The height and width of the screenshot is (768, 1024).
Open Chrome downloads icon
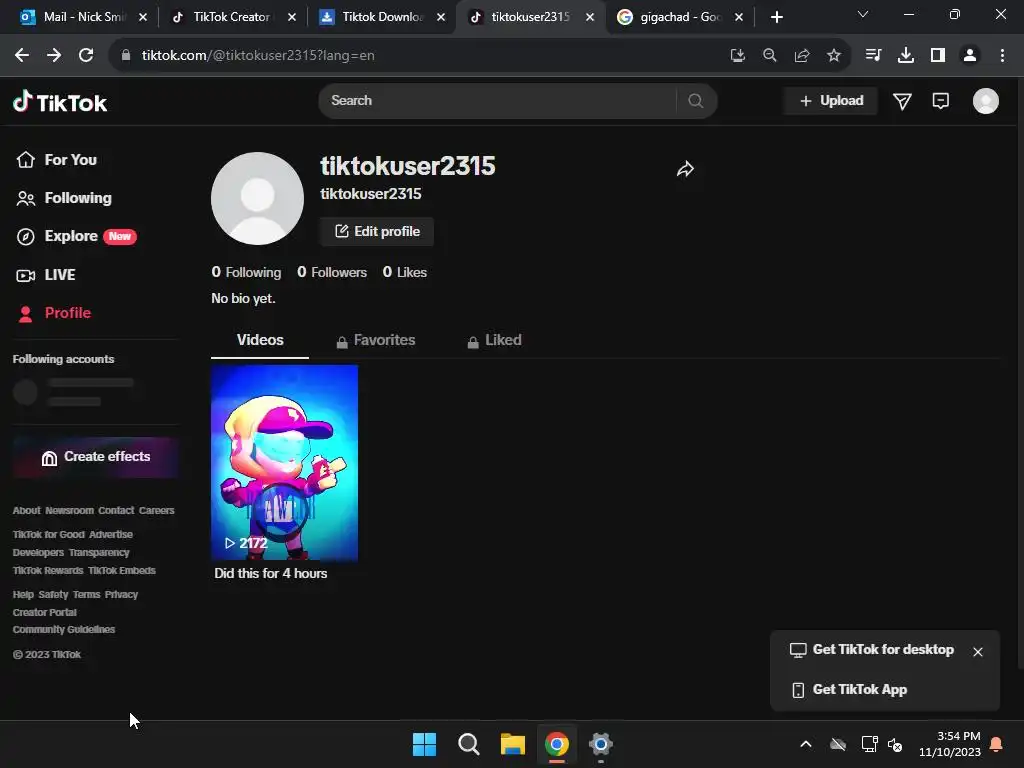point(906,56)
